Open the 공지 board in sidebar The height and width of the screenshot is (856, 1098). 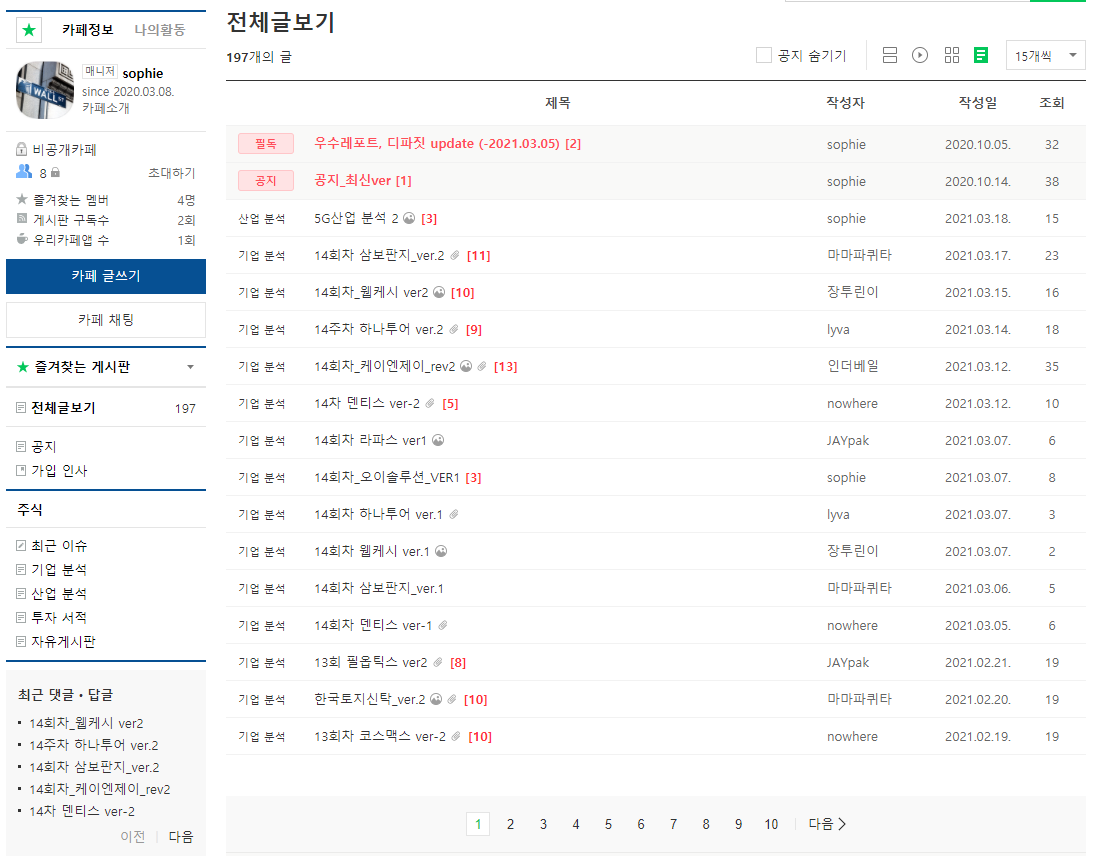(x=43, y=446)
